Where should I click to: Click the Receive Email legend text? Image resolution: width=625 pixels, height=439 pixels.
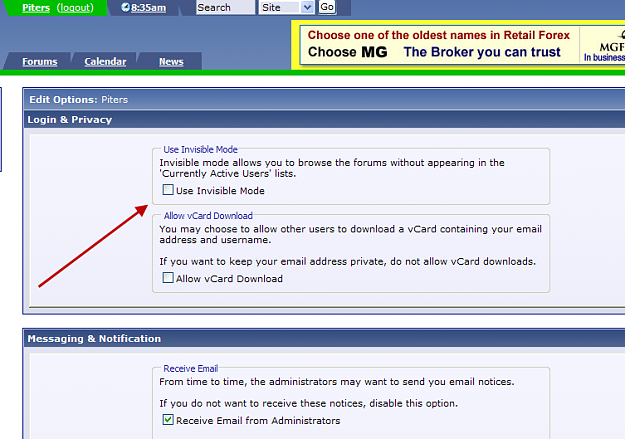(191, 368)
